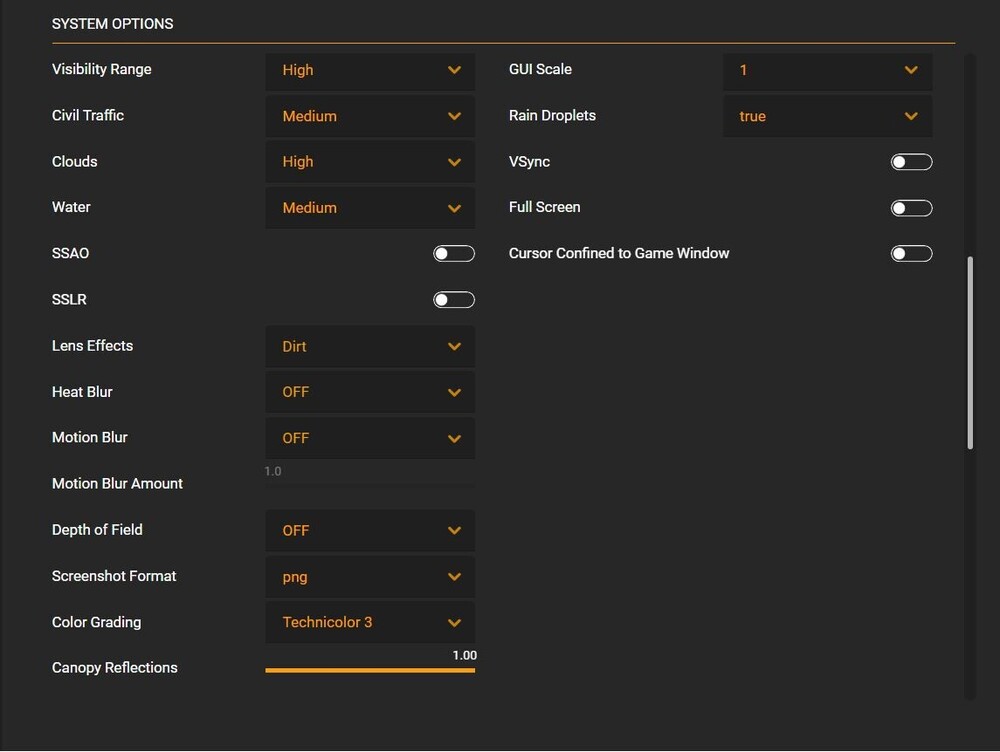Screen dimensions: 1000x752
Task: Open the Lens Effects dropdown
Action: pos(369,346)
